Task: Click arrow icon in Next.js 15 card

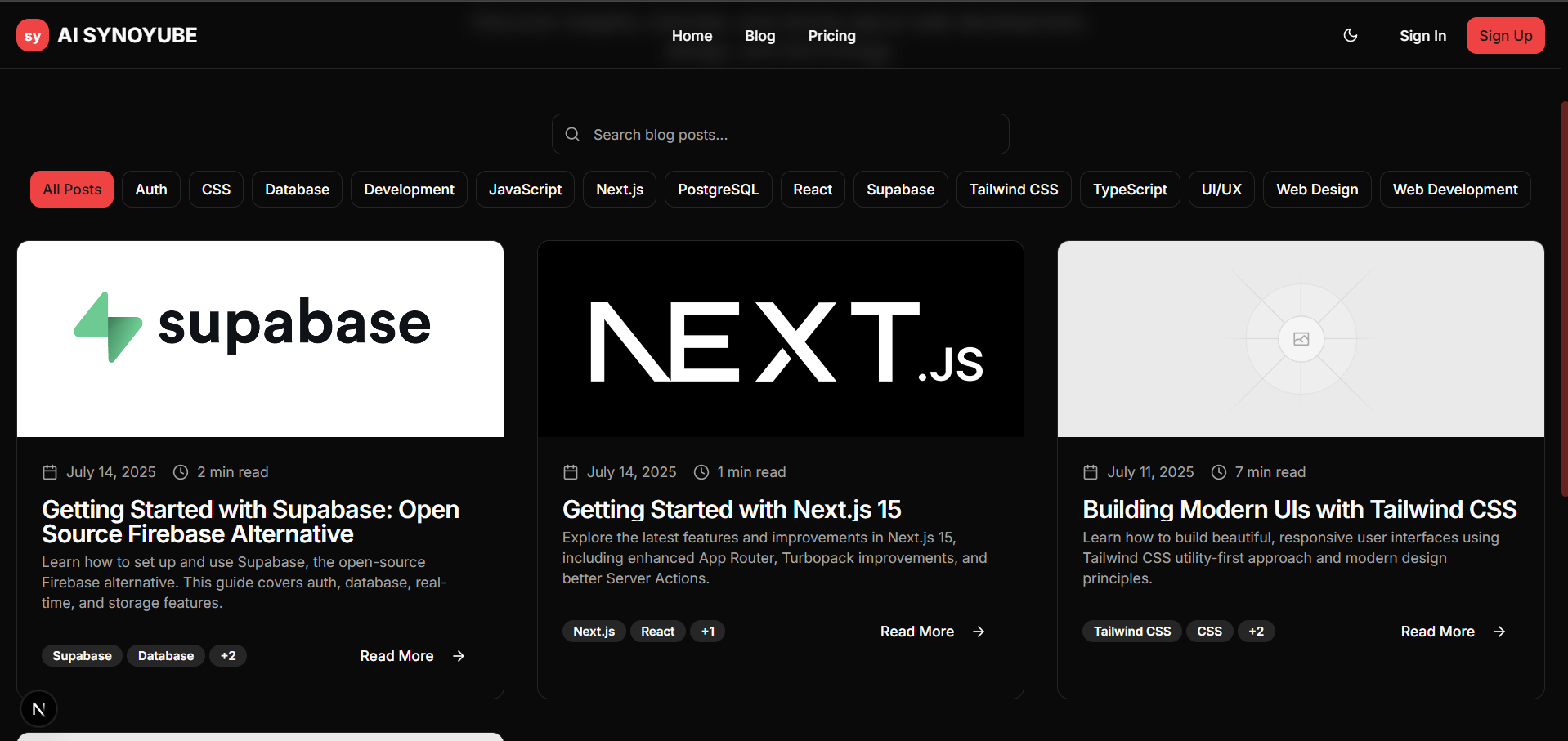Action: (979, 632)
